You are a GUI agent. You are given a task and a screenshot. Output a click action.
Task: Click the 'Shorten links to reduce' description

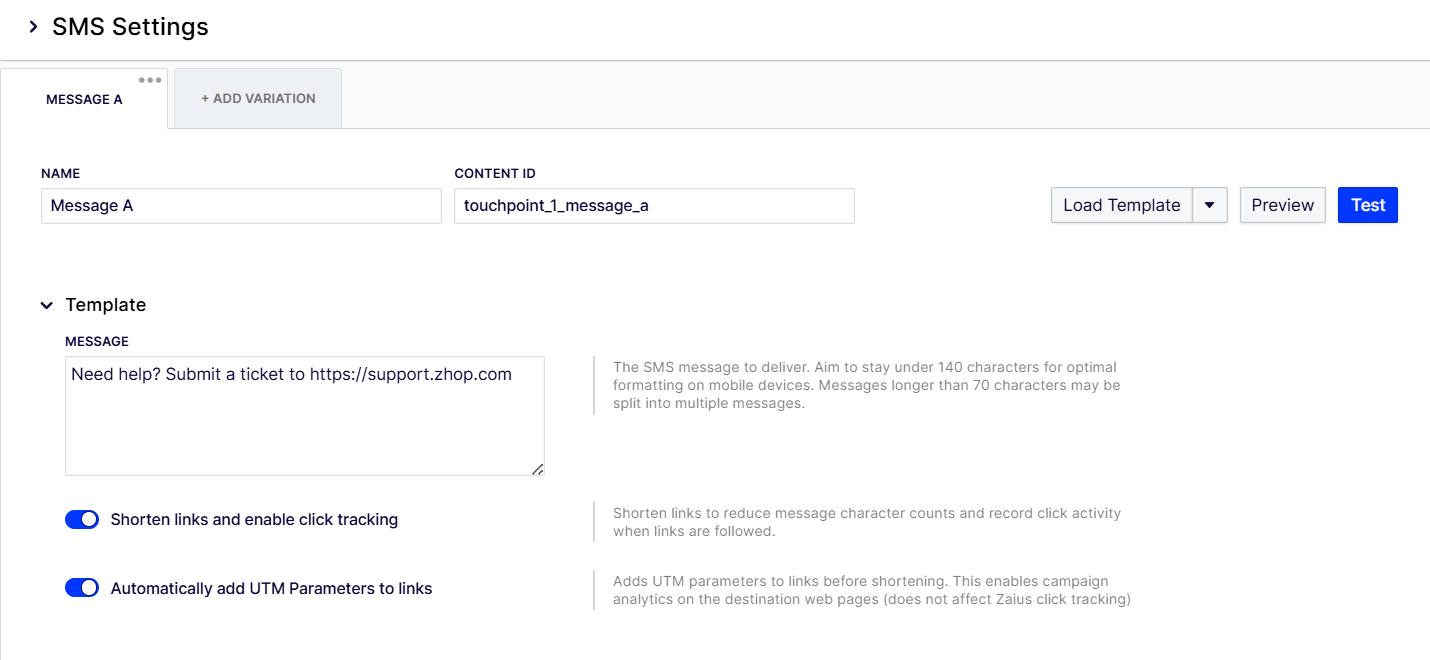coord(867,522)
